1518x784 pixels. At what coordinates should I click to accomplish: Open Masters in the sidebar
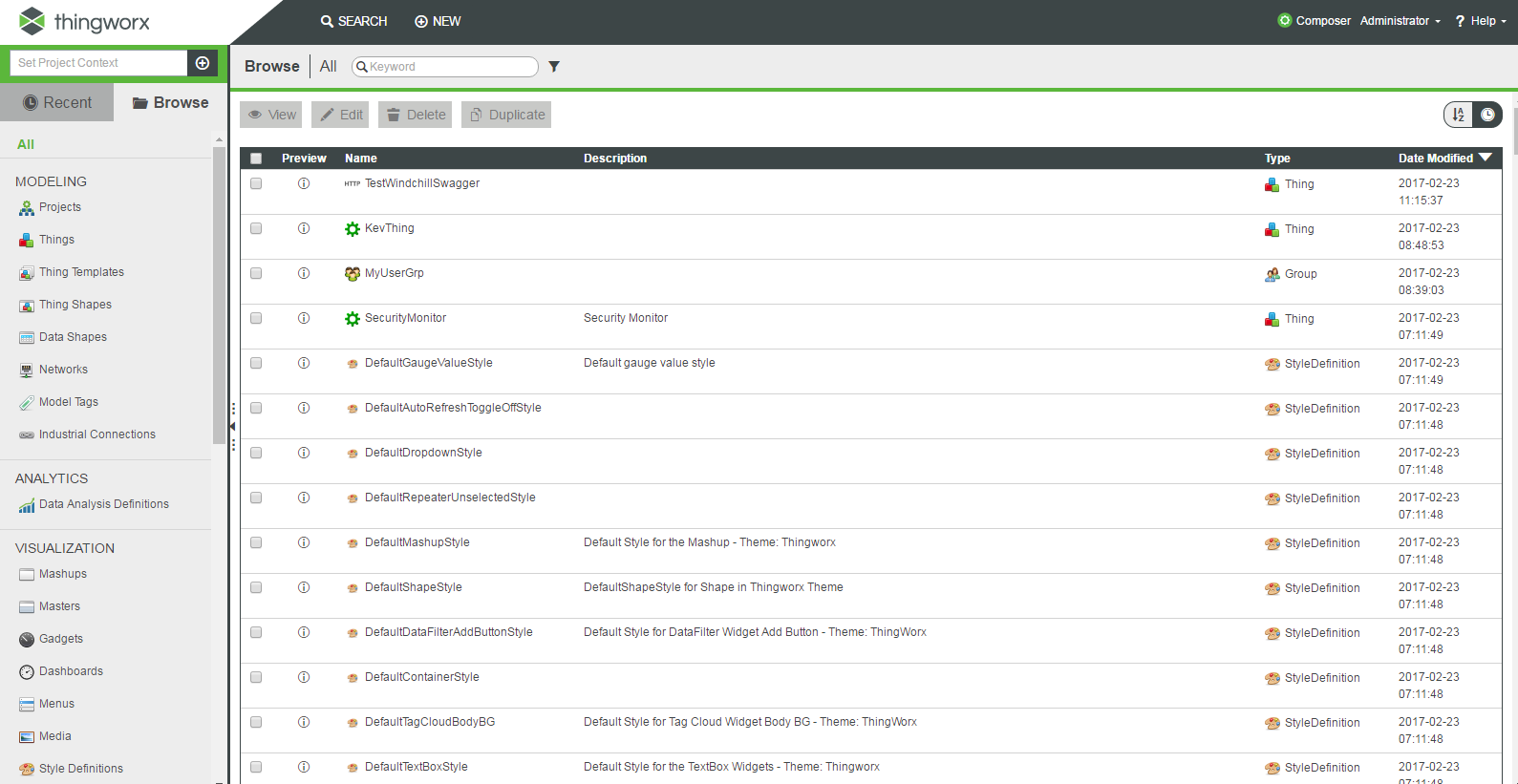[x=59, y=606]
